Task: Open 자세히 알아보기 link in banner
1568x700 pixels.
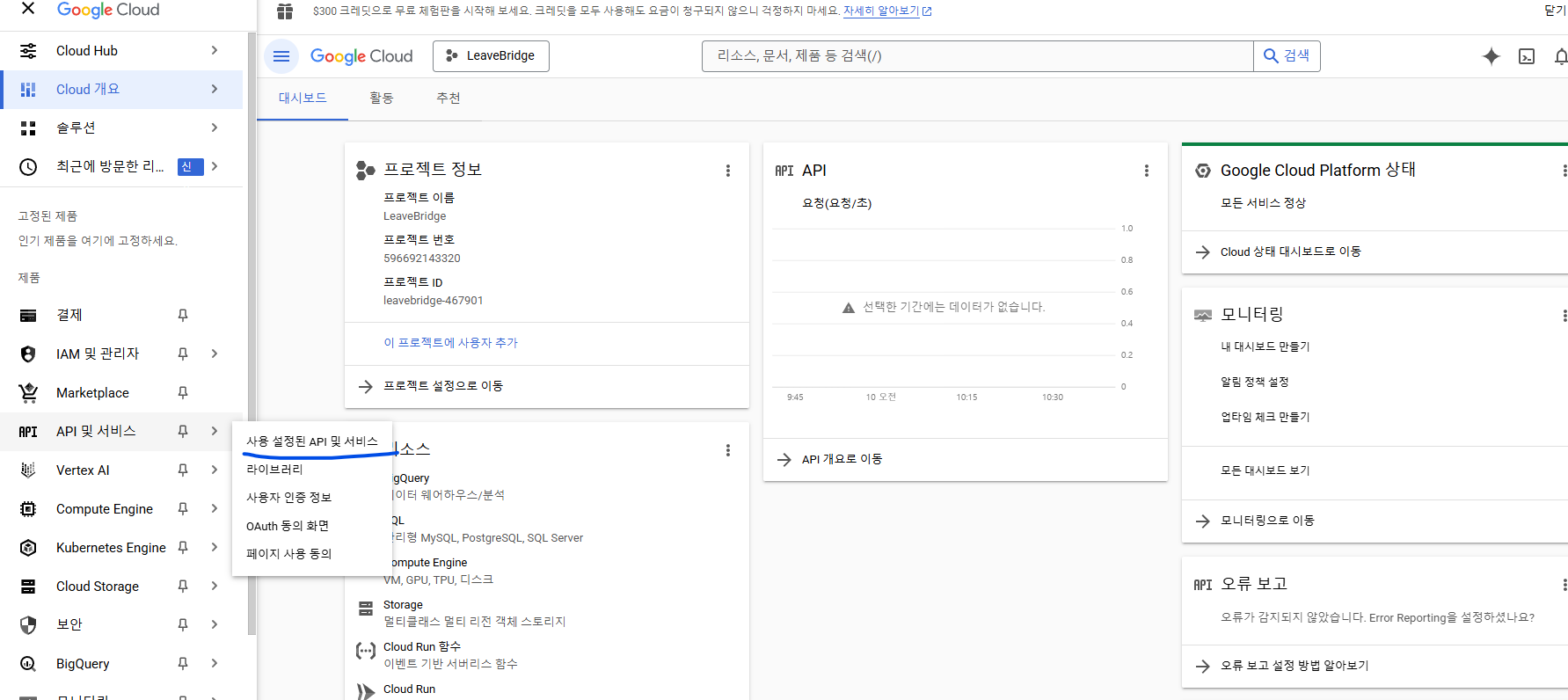Action: pos(886,11)
